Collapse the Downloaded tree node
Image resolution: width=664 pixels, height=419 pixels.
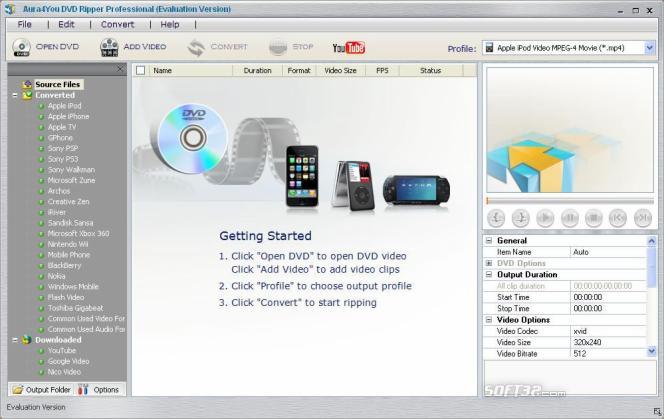tap(15, 340)
